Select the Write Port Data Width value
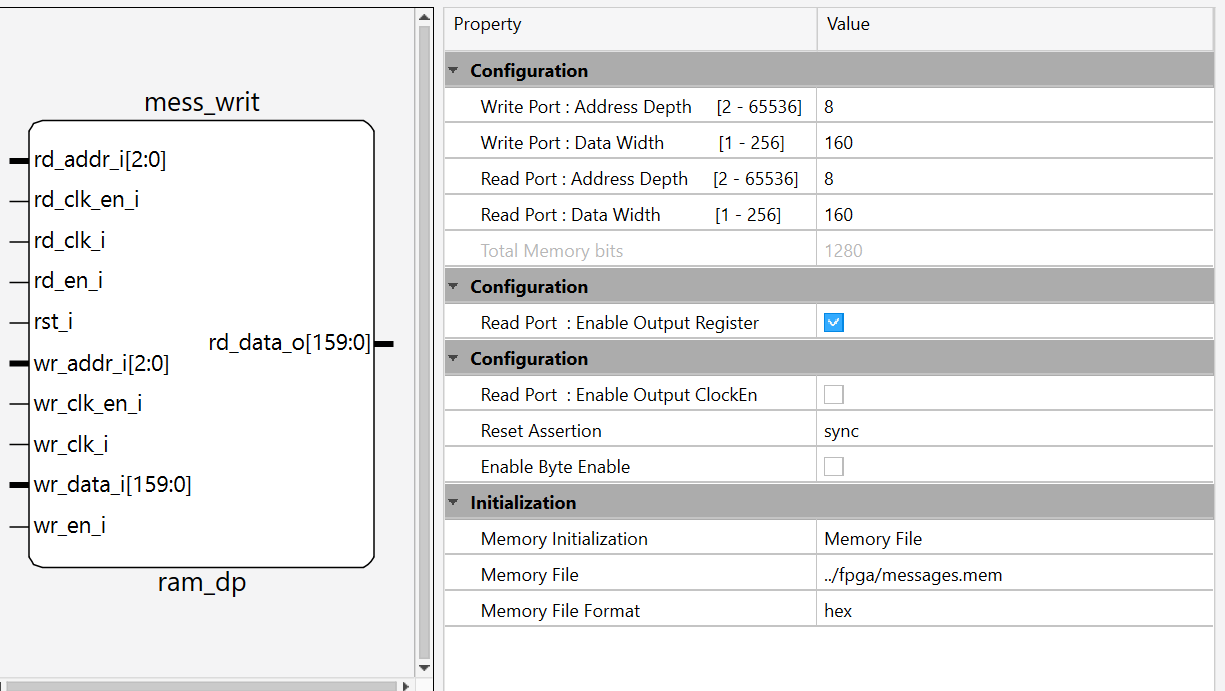Viewport: 1225px width, 691px height. tap(1014, 143)
